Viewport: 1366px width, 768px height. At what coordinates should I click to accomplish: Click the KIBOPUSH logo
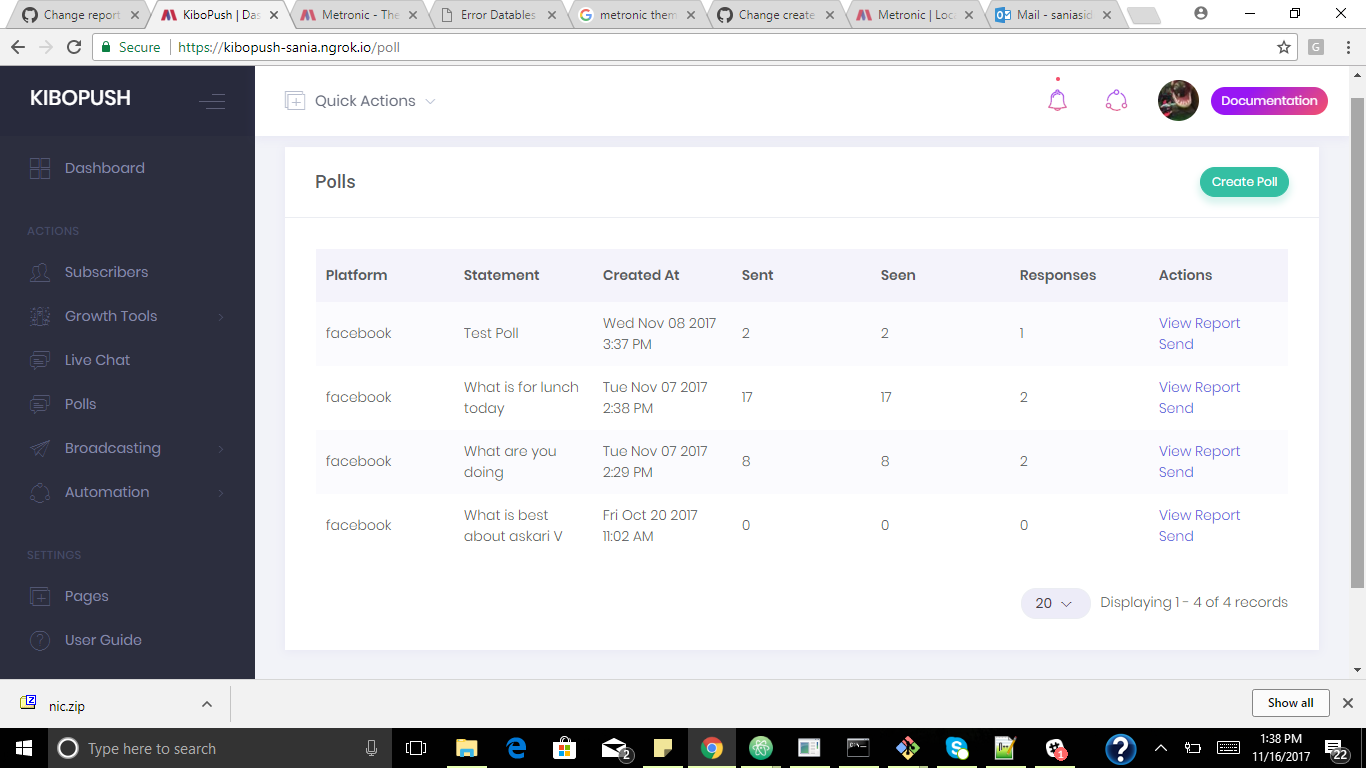tap(80, 98)
